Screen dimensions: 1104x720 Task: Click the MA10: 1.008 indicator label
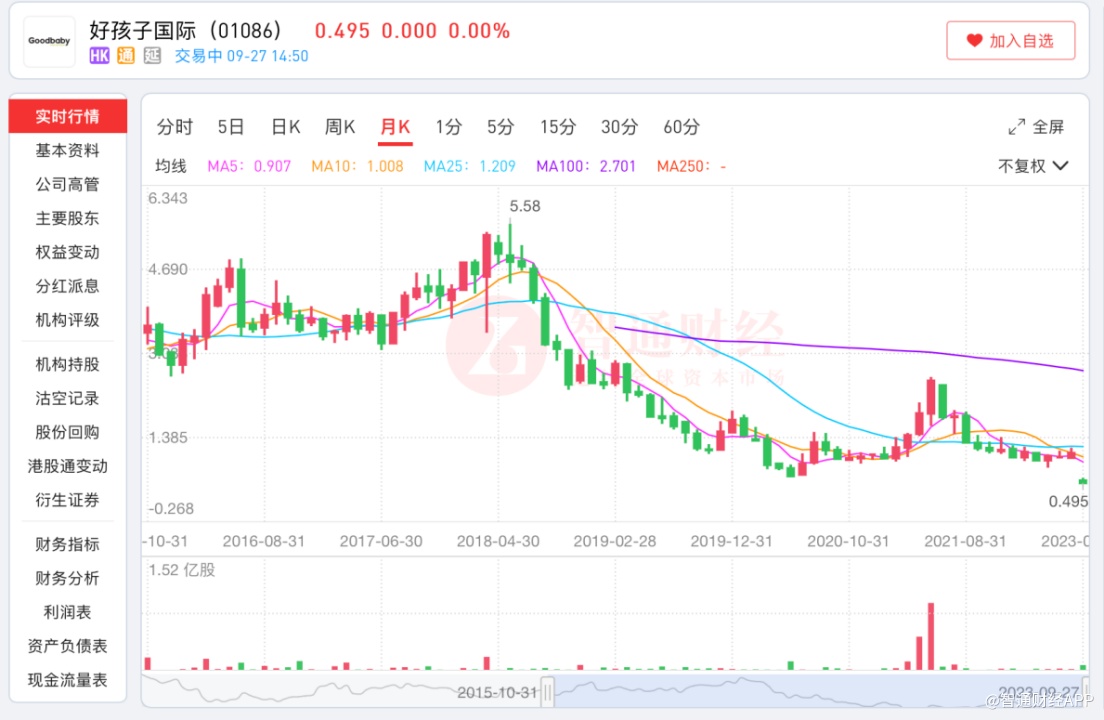[x=358, y=166]
